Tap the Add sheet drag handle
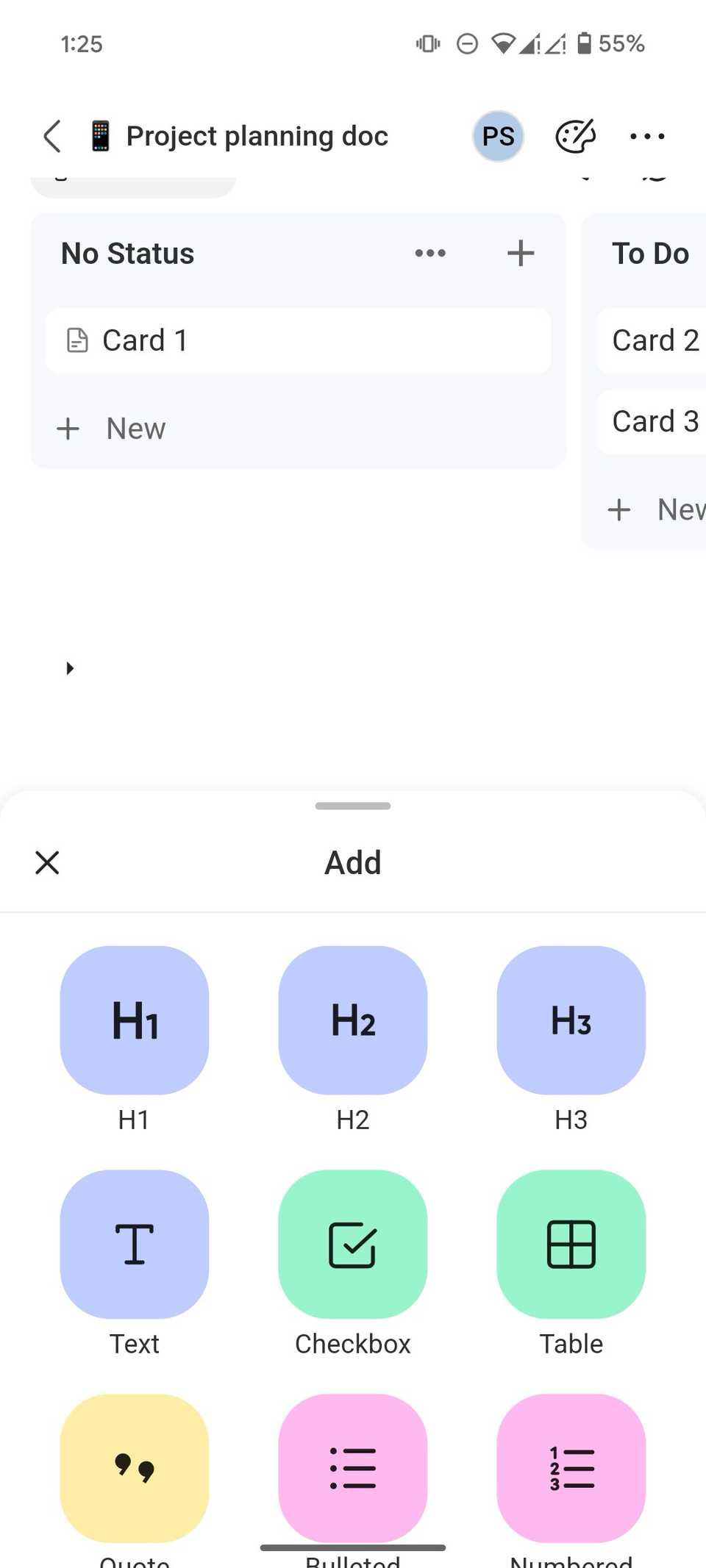Viewport: 706px width, 1568px height. (x=352, y=806)
